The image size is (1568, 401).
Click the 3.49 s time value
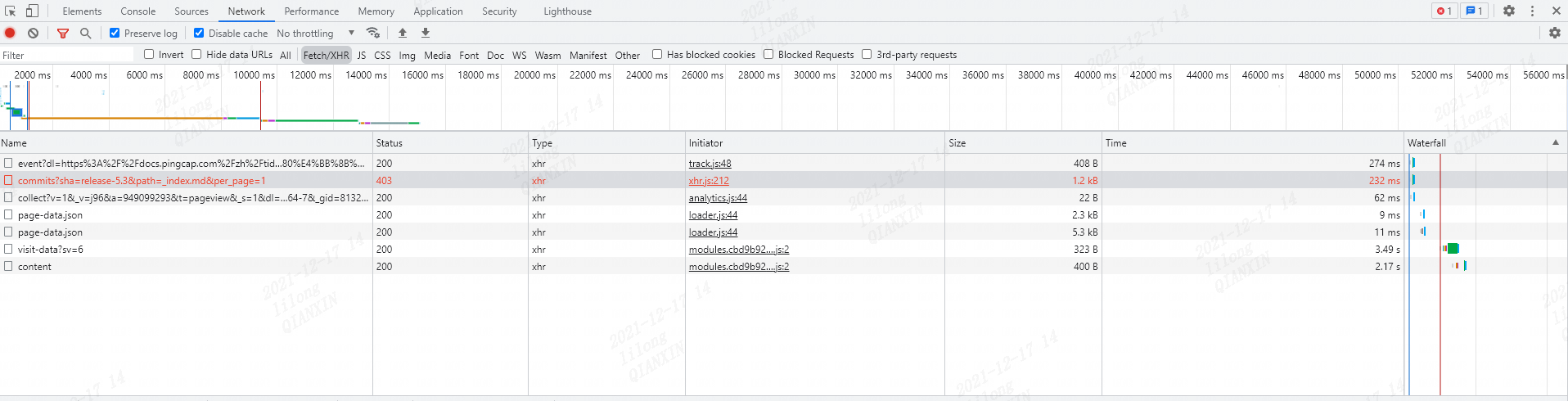pyautogui.click(x=1387, y=250)
